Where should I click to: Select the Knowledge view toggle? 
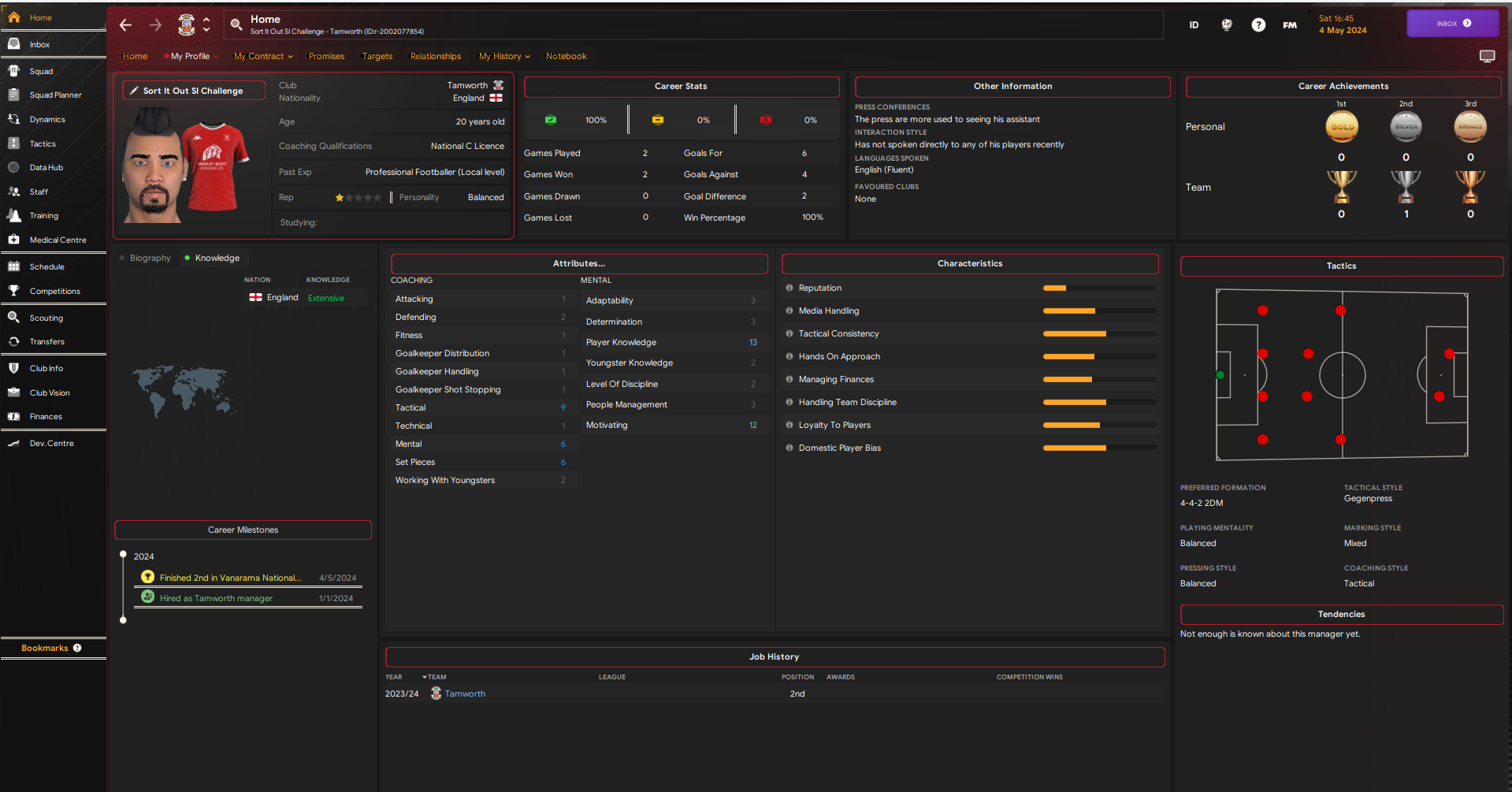[x=212, y=258]
